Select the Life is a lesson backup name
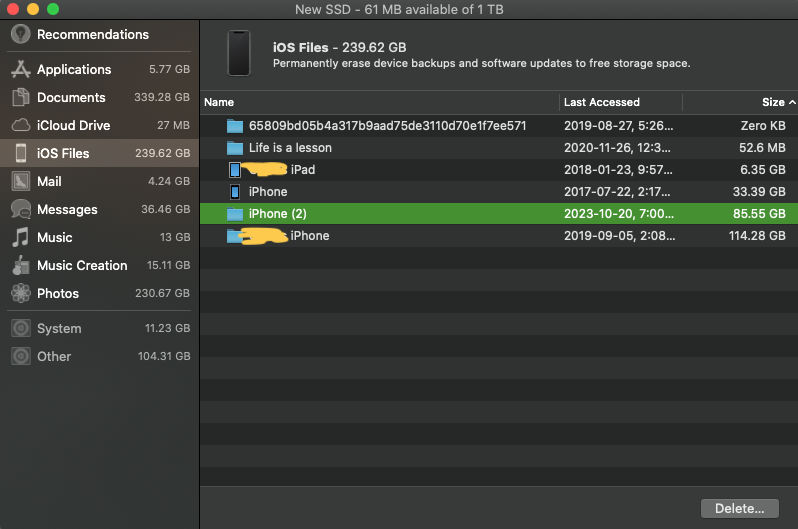 pyautogui.click(x=290, y=148)
